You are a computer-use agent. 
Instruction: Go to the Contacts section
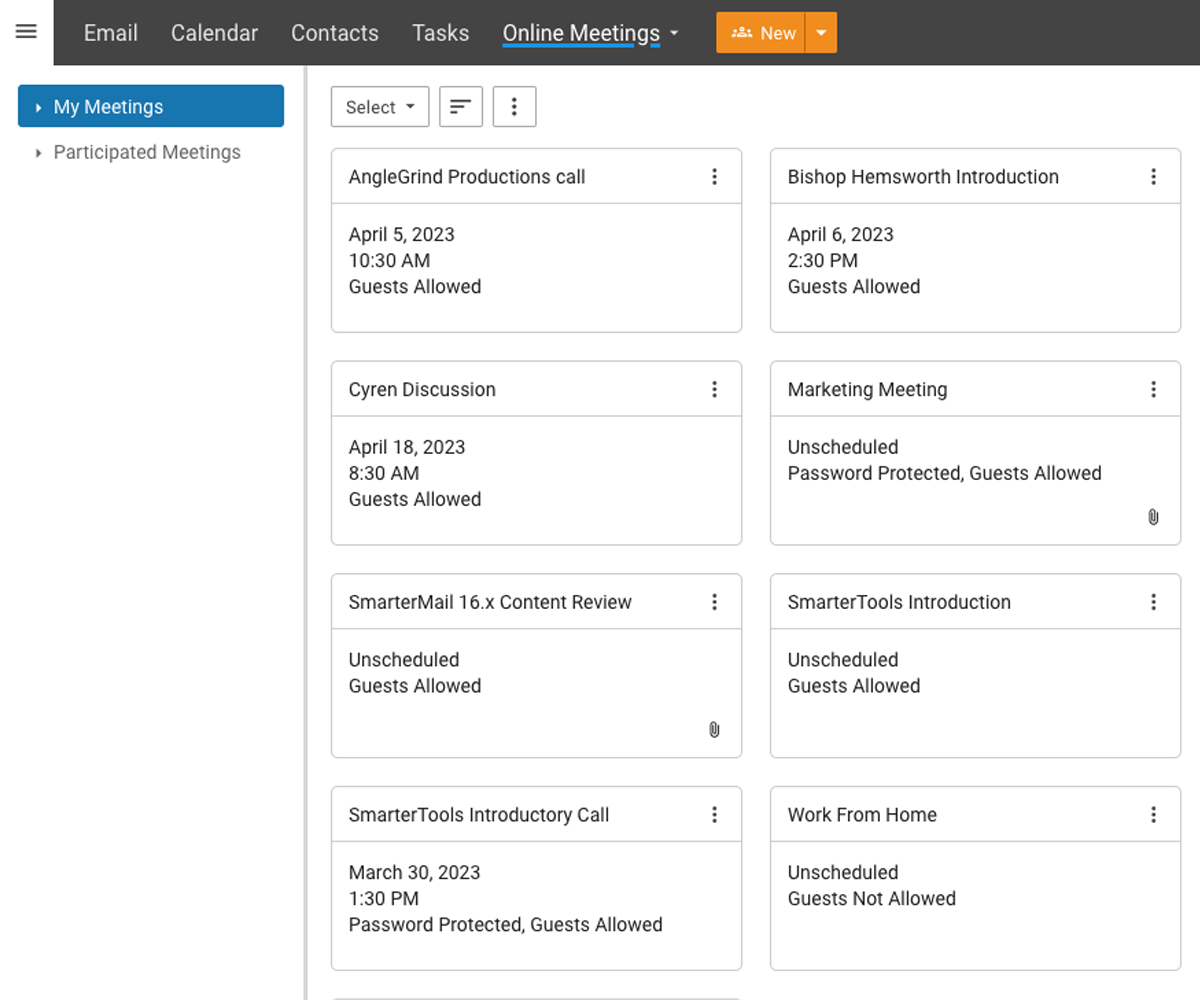coord(335,33)
